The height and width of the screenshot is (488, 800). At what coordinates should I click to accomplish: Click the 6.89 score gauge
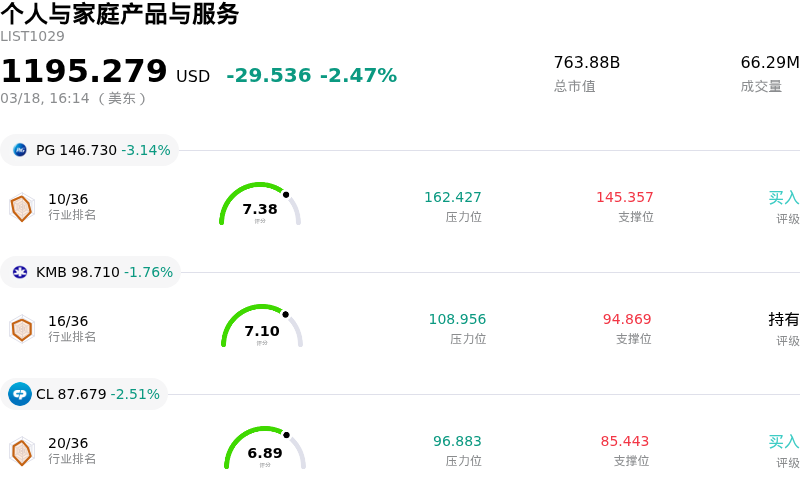pyautogui.click(x=265, y=451)
